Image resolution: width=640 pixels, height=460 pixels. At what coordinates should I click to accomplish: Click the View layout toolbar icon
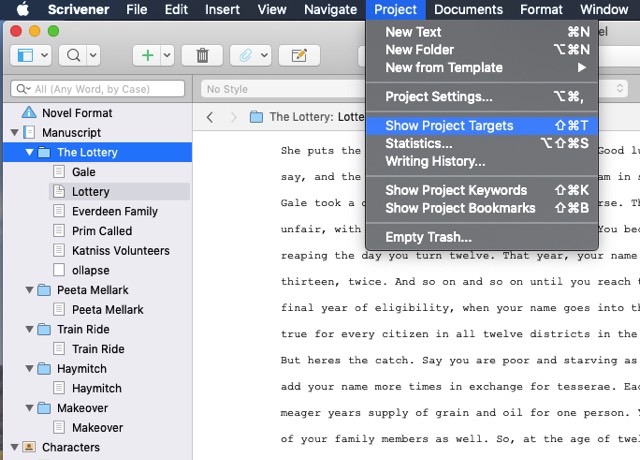click(25, 55)
